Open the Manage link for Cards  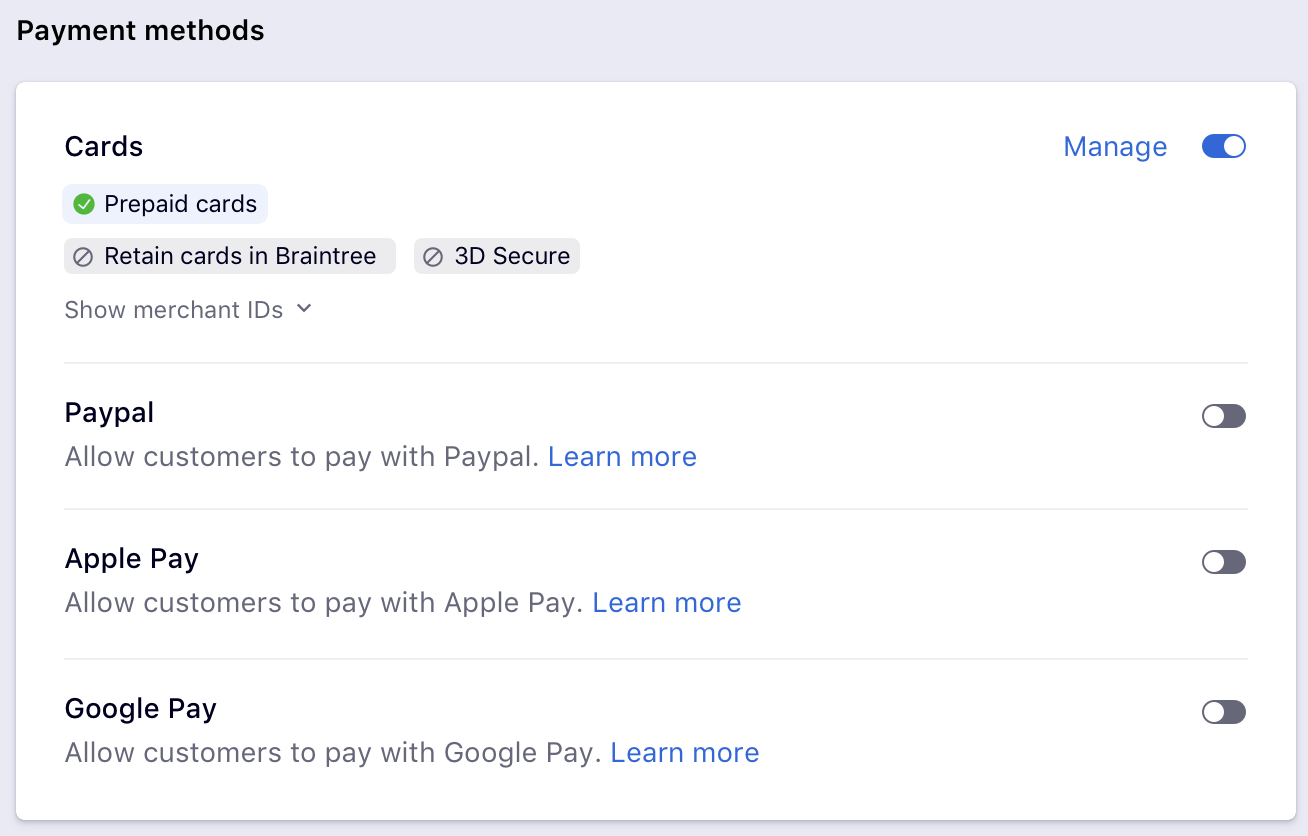[1115, 147]
